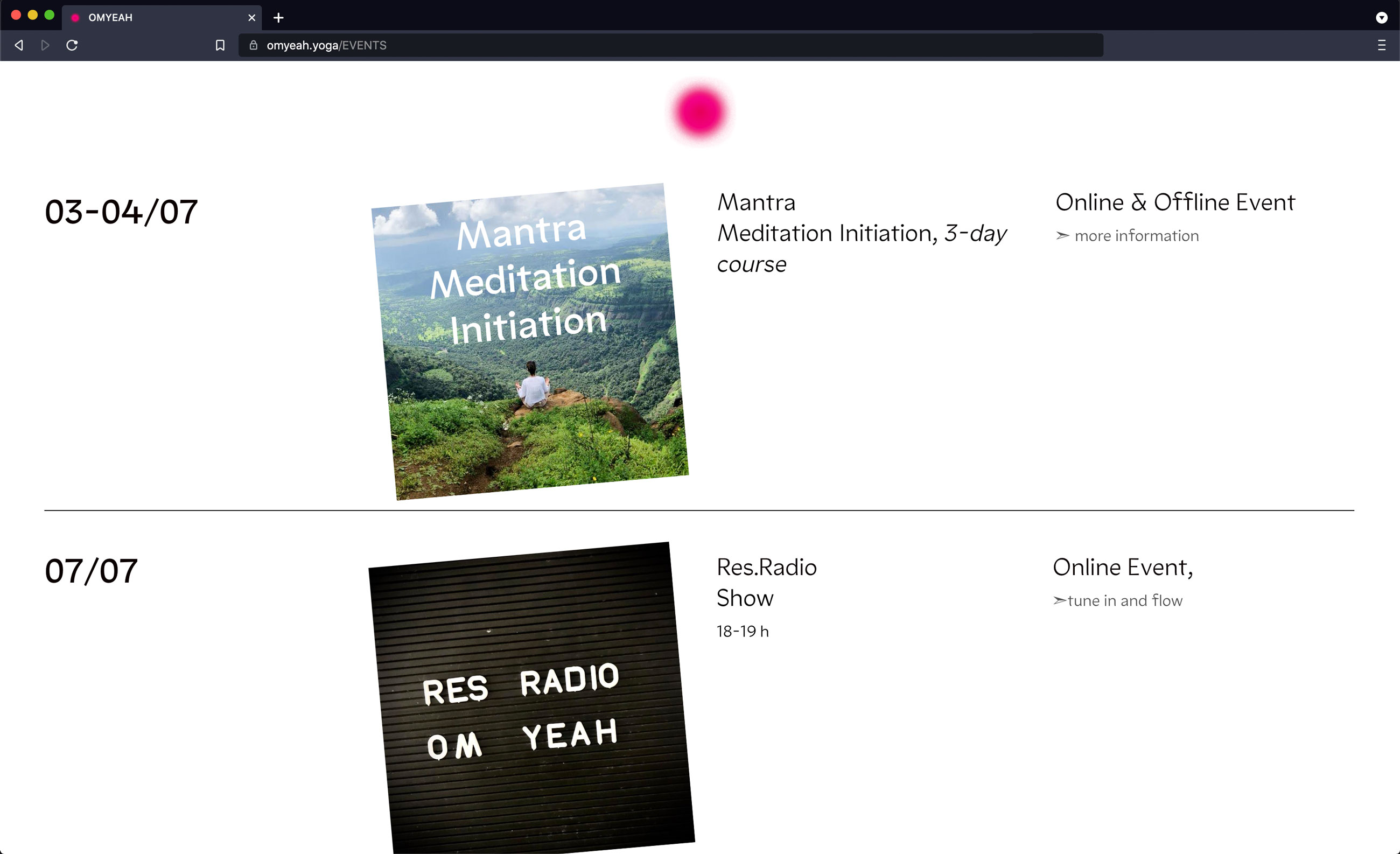Click the browser forward arrow icon
The height and width of the screenshot is (854, 1400).
click(45, 45)
